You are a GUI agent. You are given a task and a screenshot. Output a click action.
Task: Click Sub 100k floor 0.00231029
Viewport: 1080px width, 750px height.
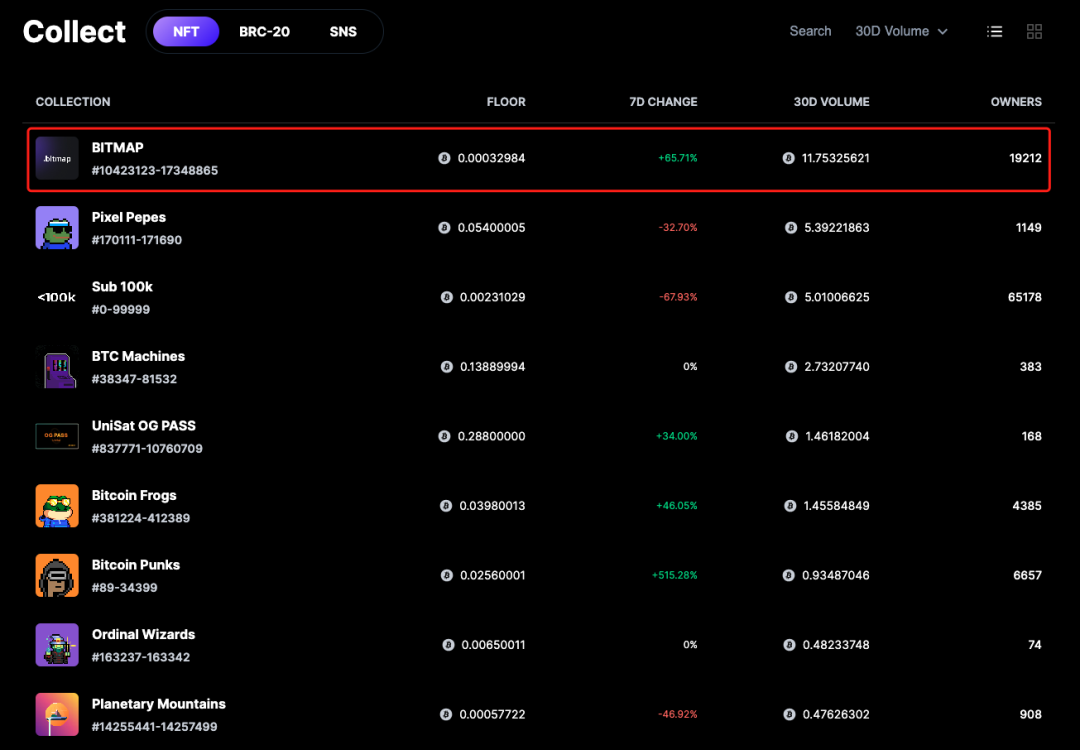point(492,298)
